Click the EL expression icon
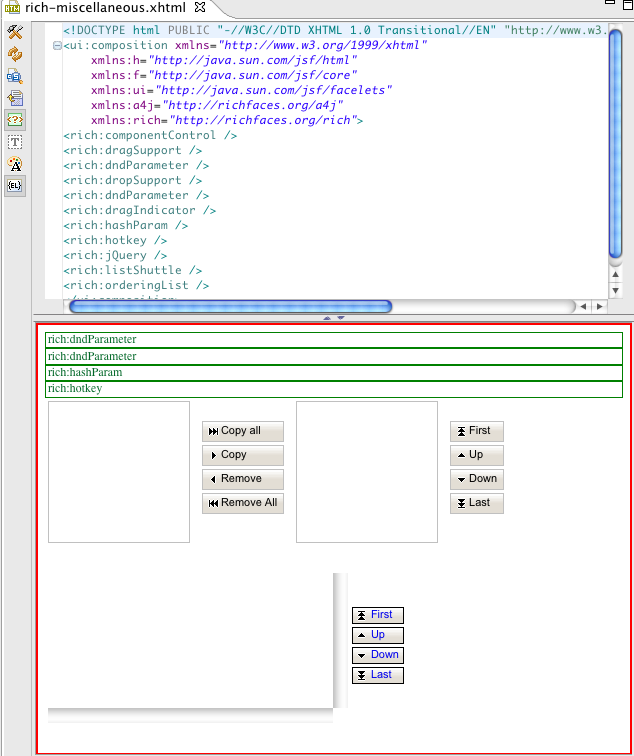Viewport: 634px width, 756px height. pyautogui.click(x=15, y=186)
